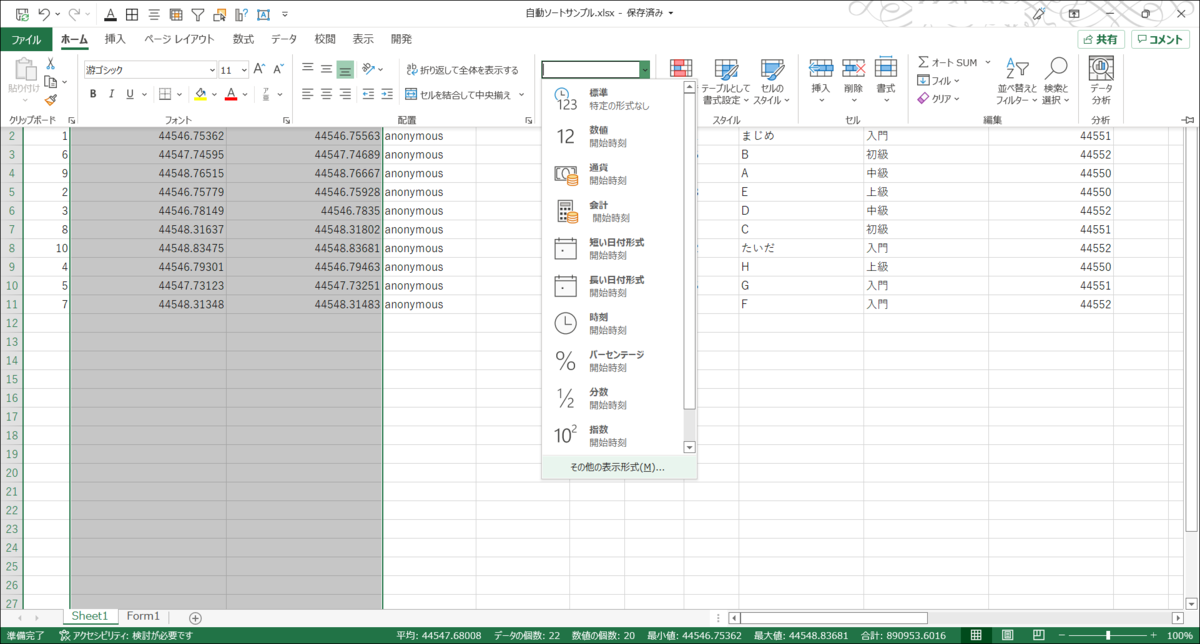Image resolution: width=1200 pixels, height=644 pixels.
Task: Click the Cut scissors icon
Action: 50,64
